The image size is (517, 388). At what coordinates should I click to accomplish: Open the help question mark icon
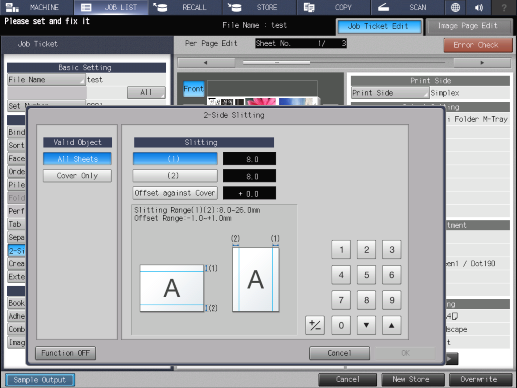point(504,7)
